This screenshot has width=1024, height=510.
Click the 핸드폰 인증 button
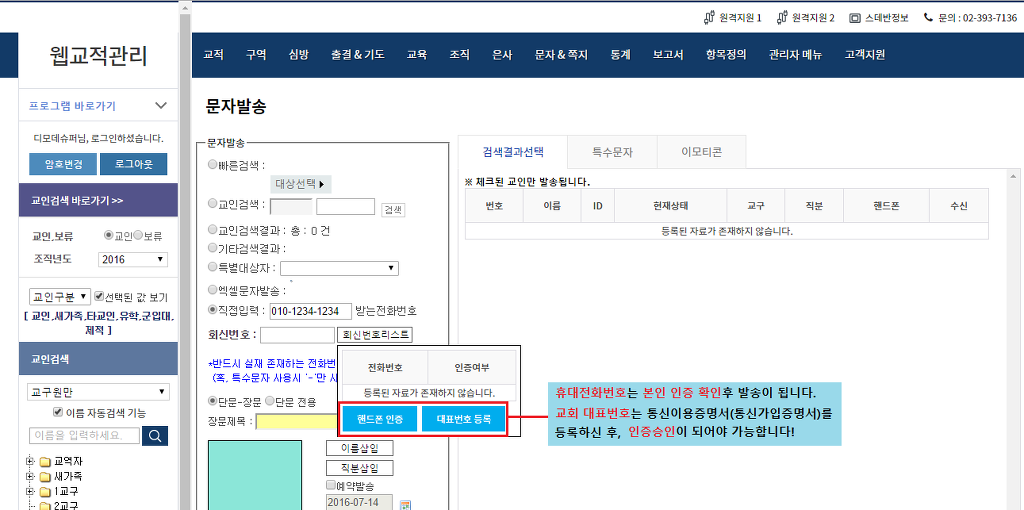[380, 419]
